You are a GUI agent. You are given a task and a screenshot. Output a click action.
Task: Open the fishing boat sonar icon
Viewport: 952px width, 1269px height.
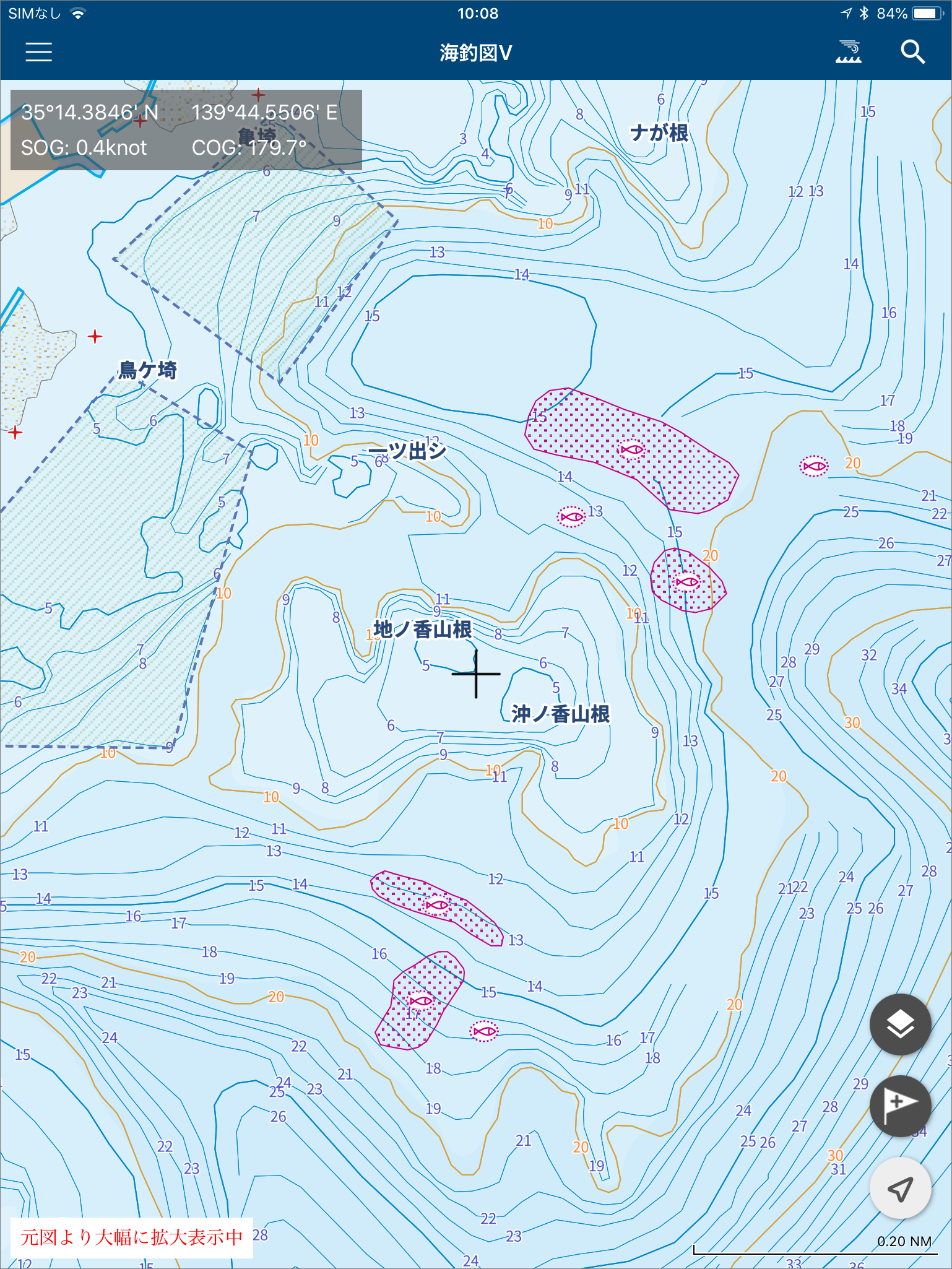tap(848, 52)
